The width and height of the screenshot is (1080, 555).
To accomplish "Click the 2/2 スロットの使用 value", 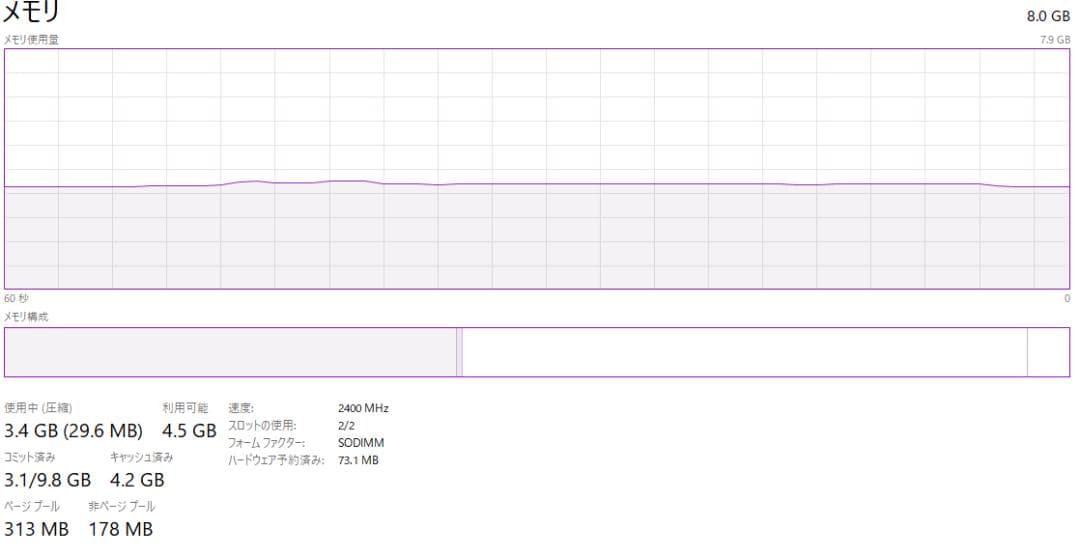I will click(x=347, y=425).
